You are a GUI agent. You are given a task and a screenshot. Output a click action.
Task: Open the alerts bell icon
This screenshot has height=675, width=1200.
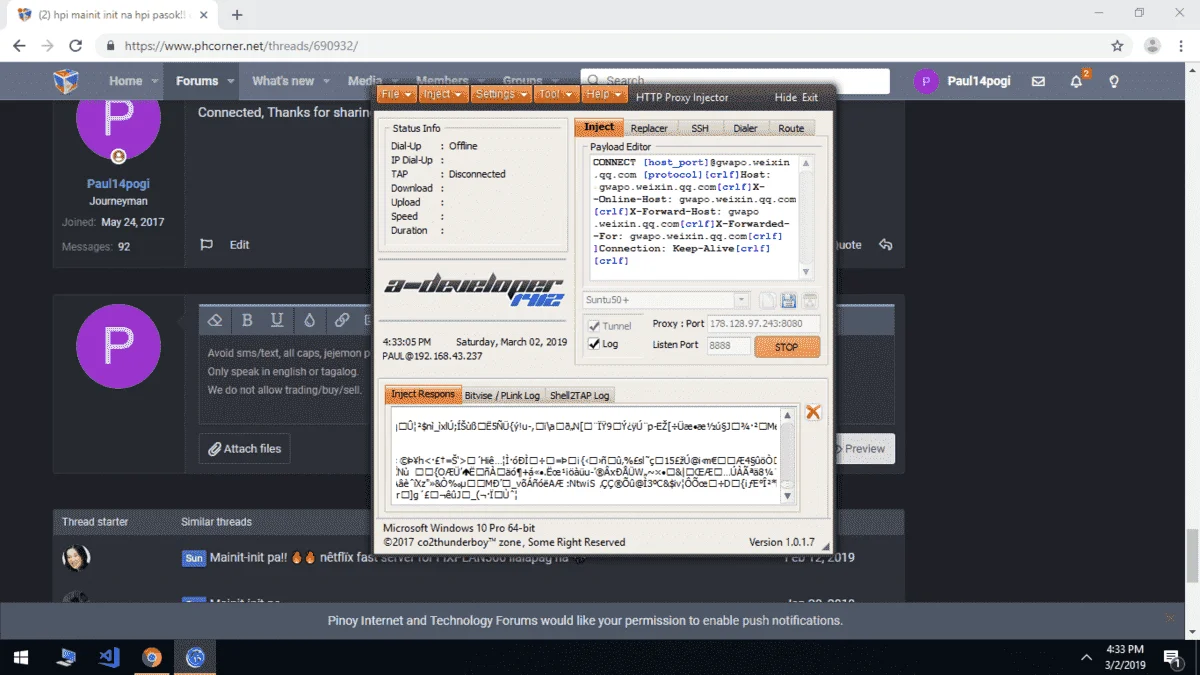(1077, 81)
